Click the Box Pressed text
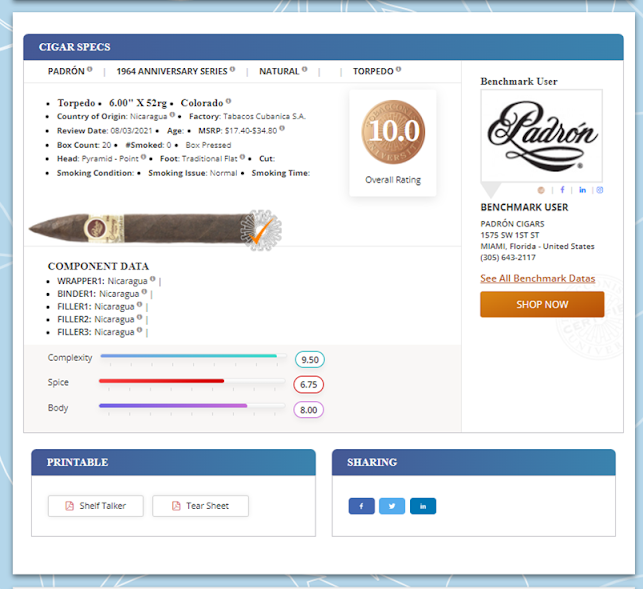Image resolution: width=643 pixels, height=589 pixels. tap(208, 145)
